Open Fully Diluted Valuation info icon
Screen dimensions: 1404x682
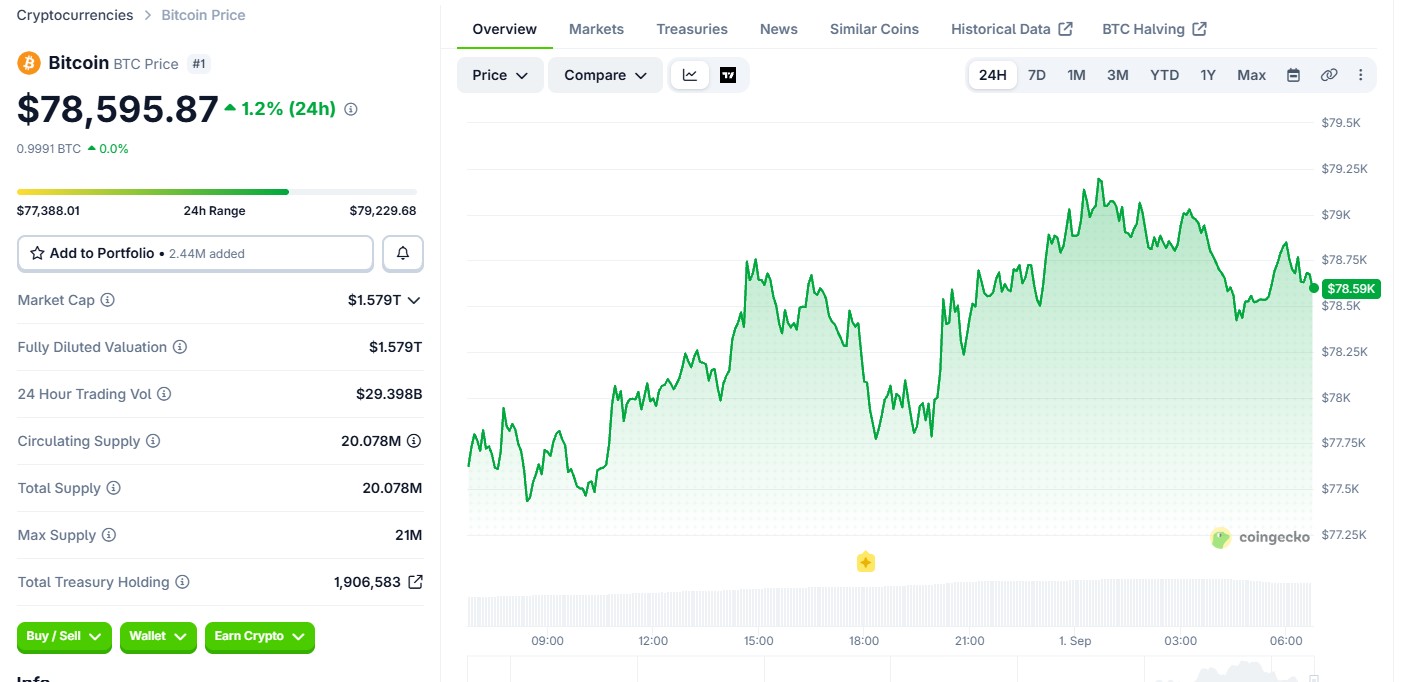coord(180,347)
